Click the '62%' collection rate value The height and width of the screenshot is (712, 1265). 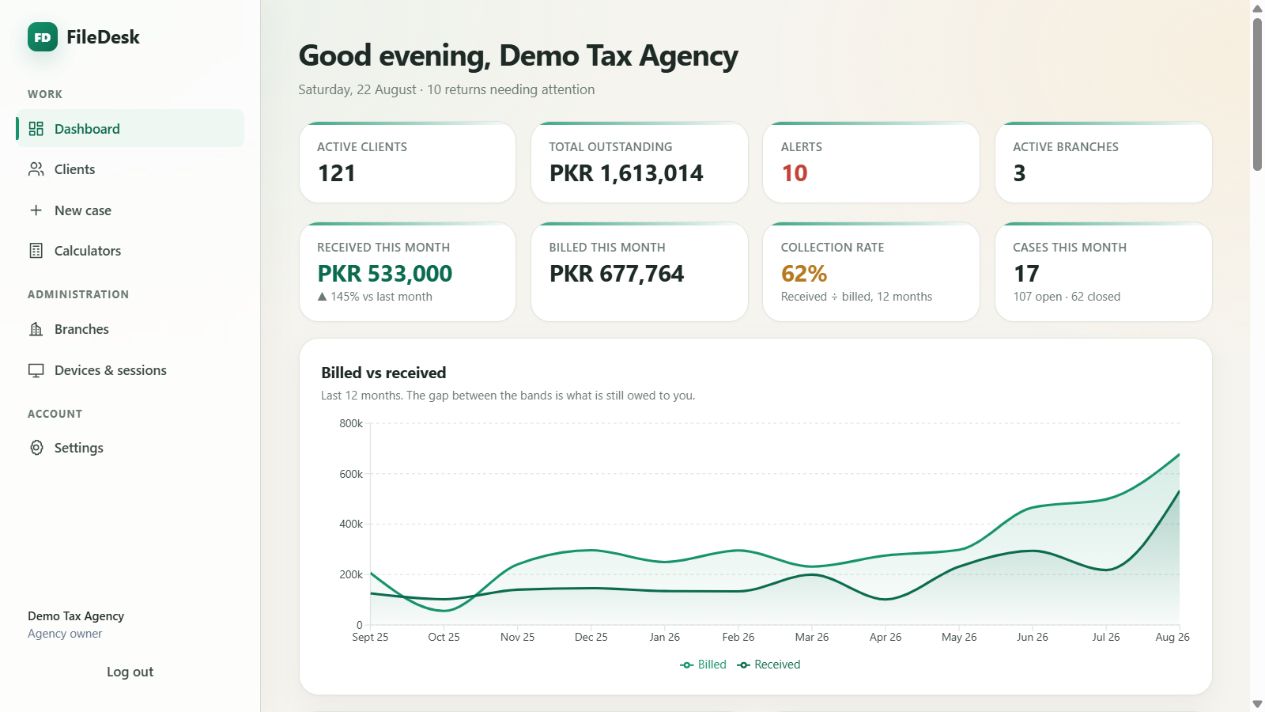click(804, 273)
